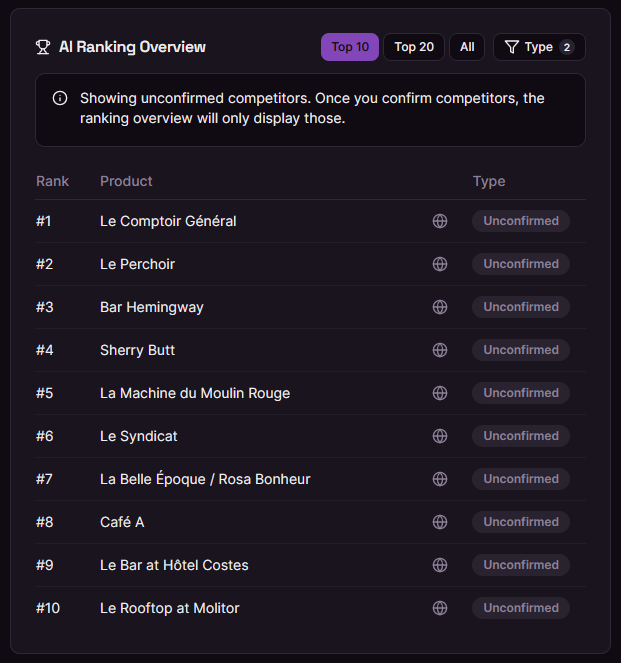Click rank number #1
621x663 pixels.
click(44, 221)
